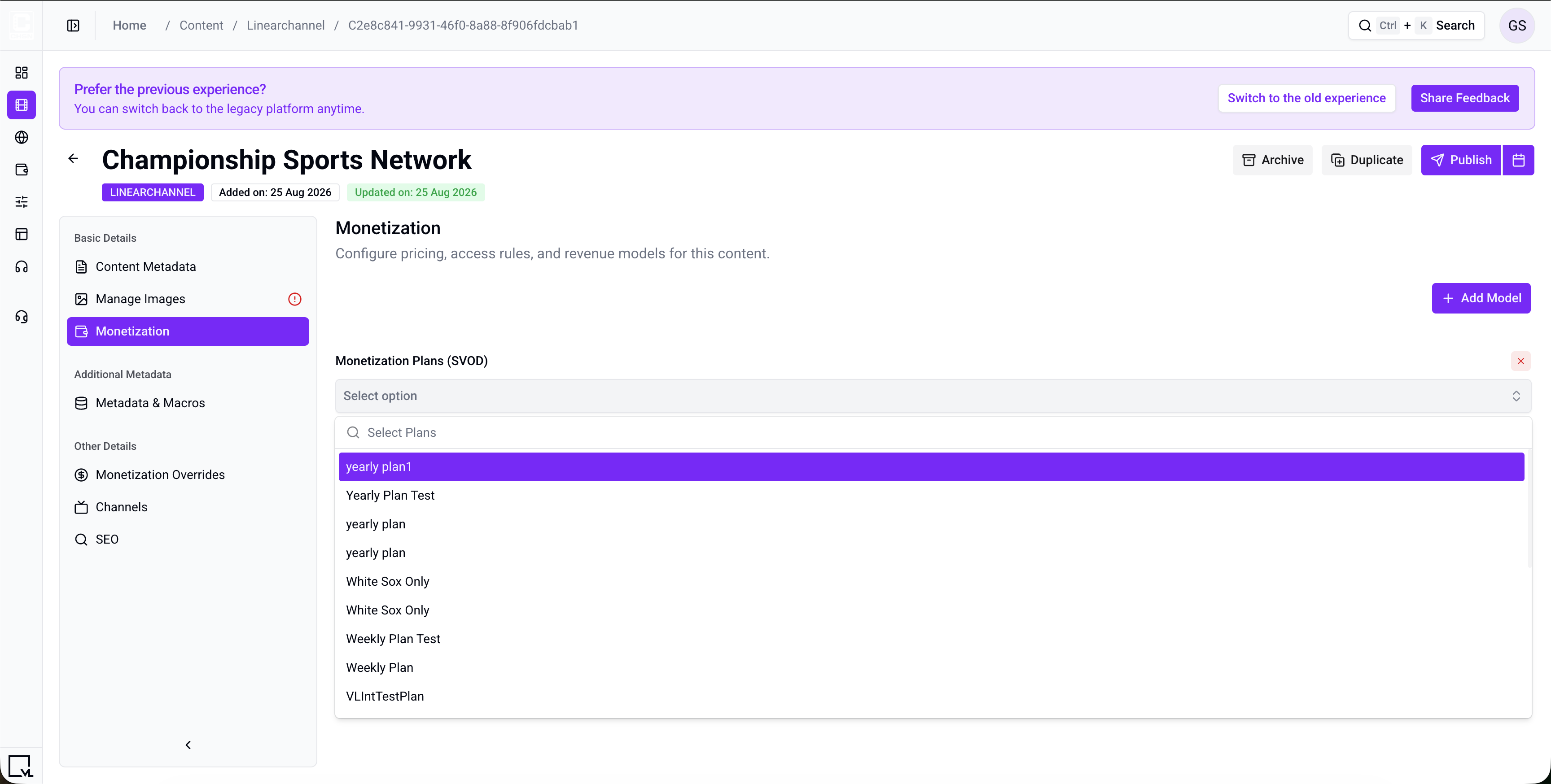Click the app logo in top-left corner
Viewport: 1551px width, 784px height.
click(x=21, y=25)
